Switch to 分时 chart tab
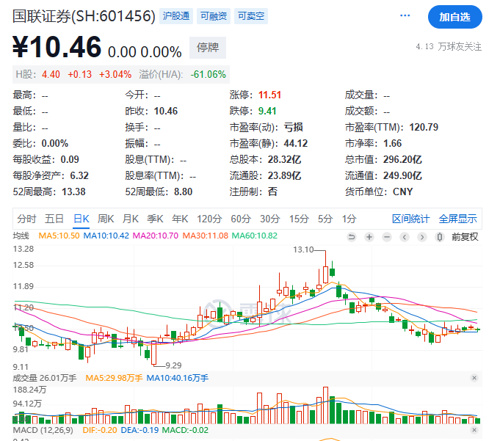500x441 pixels. (x=26, y=219)
